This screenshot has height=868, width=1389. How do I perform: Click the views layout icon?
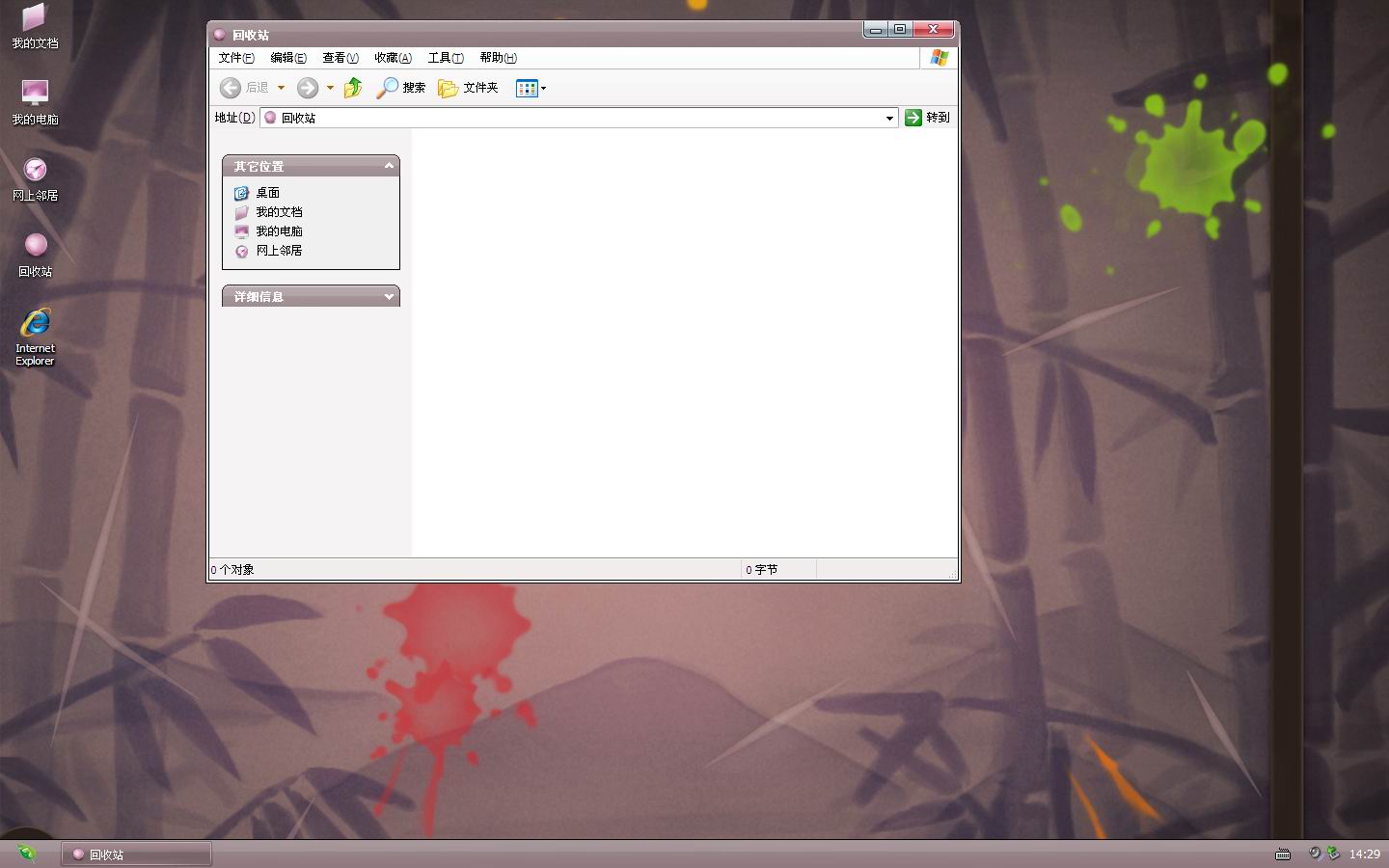[527, 88]
